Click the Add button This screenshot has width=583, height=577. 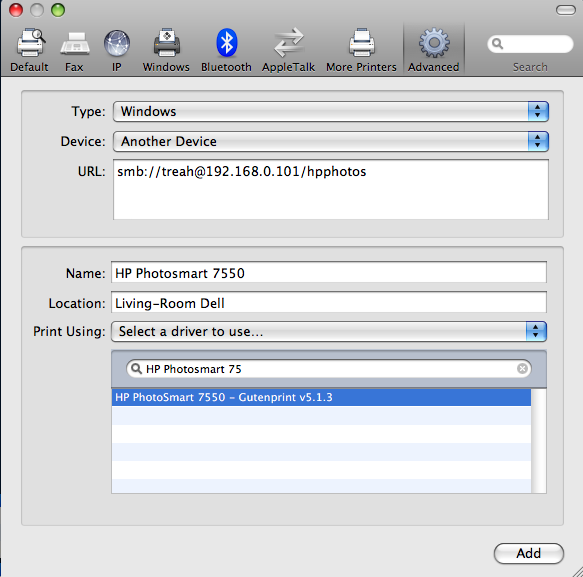coord(528,553)
